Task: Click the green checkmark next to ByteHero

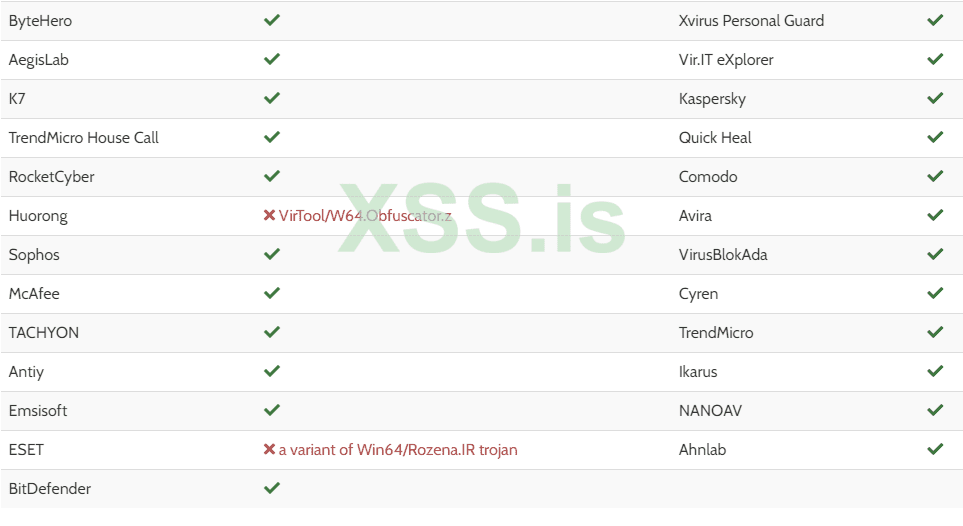Action: tap(271, 20)
